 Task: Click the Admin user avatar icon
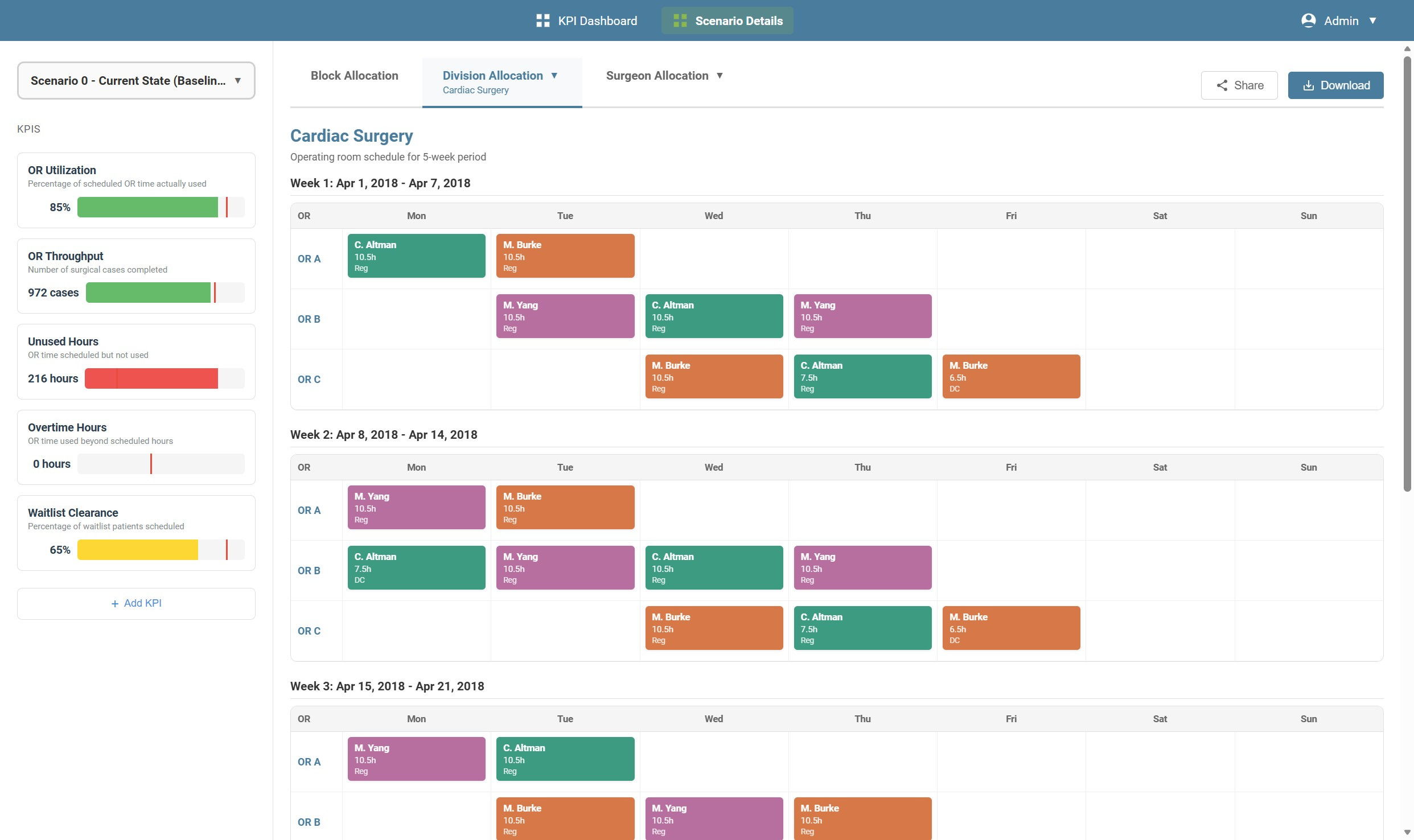coord(1308,21)
